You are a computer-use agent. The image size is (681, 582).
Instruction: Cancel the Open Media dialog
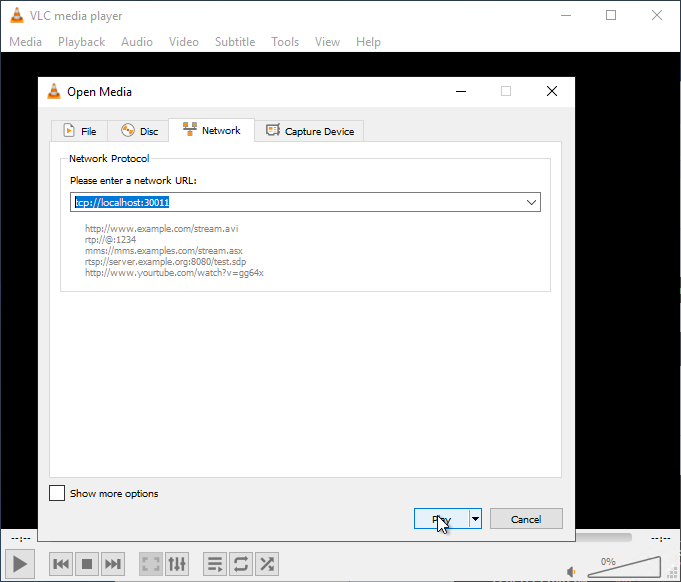click(526, 519)
